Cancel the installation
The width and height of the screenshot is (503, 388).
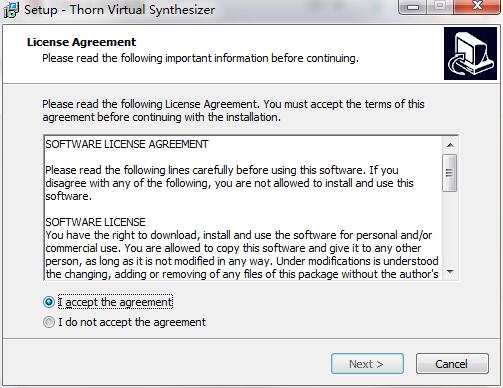[x=452, y=364]
